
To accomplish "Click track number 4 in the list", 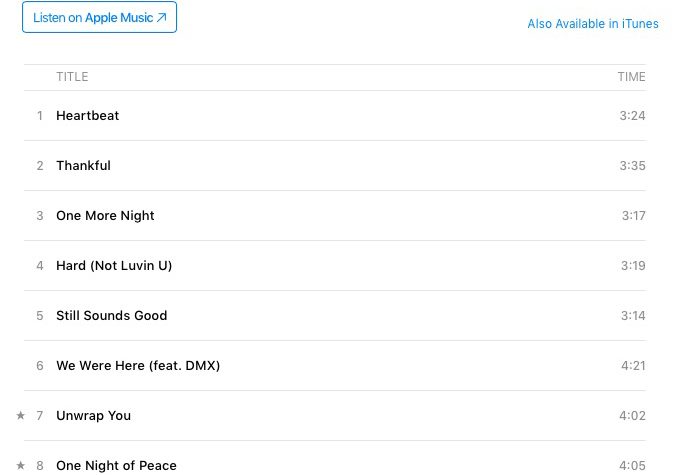I will (40, 266).
